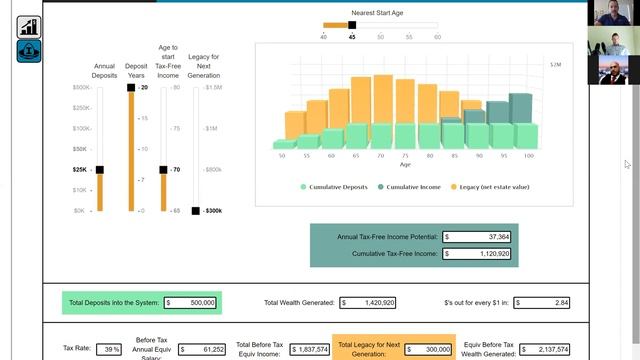This screenshot has width=640, height=360.
Task: Select age 55 on Nearest Start Age scale
Action: tap(409, 37)
